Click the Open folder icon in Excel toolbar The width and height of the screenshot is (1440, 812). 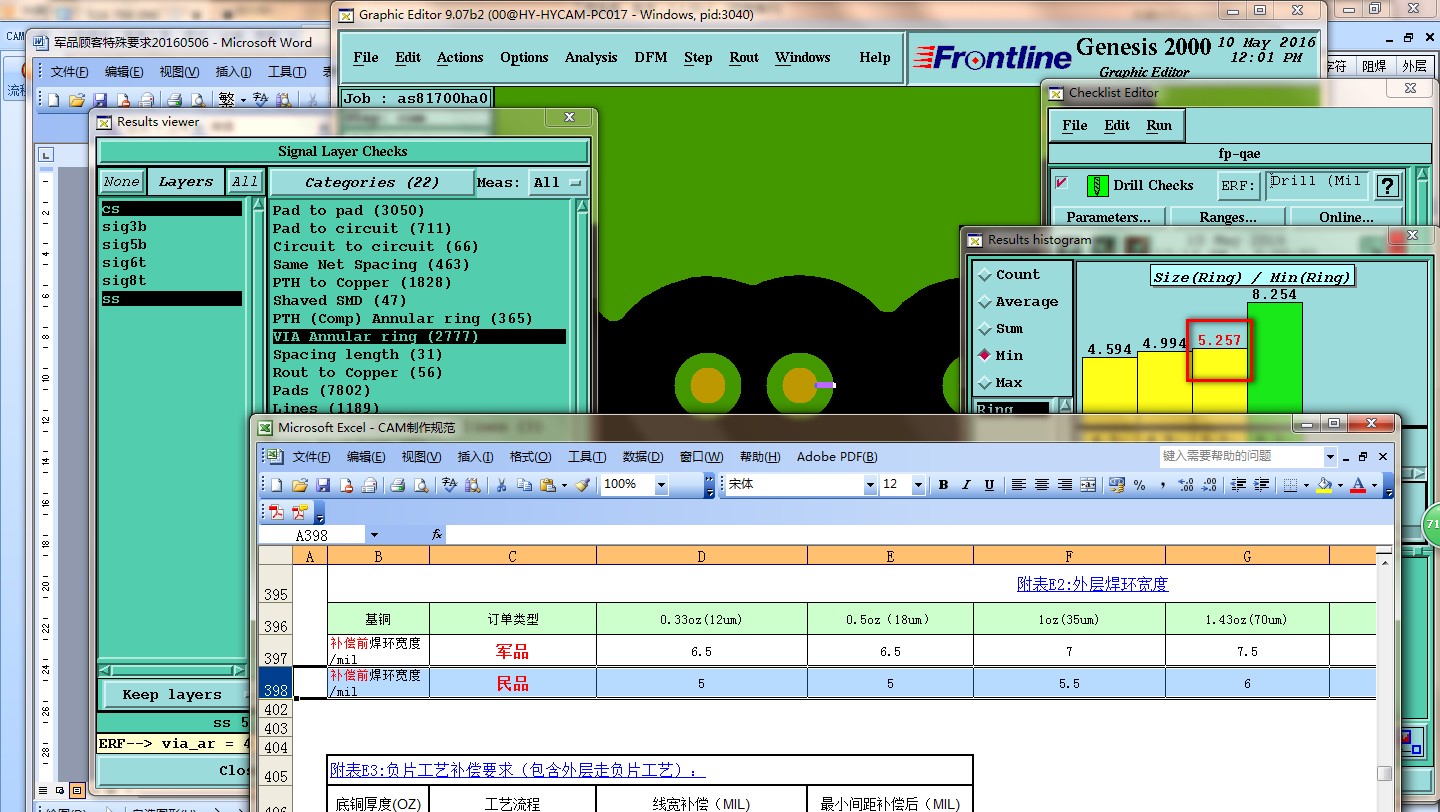pos(299,485)
